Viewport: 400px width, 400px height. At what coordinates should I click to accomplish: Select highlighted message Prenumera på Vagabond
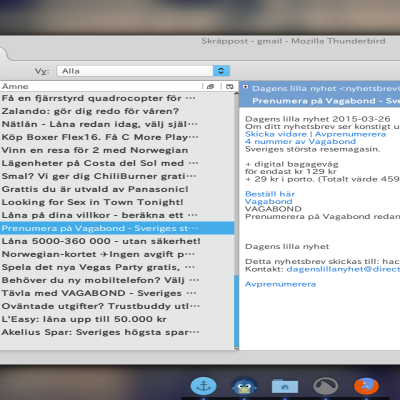tap(117, 228)
